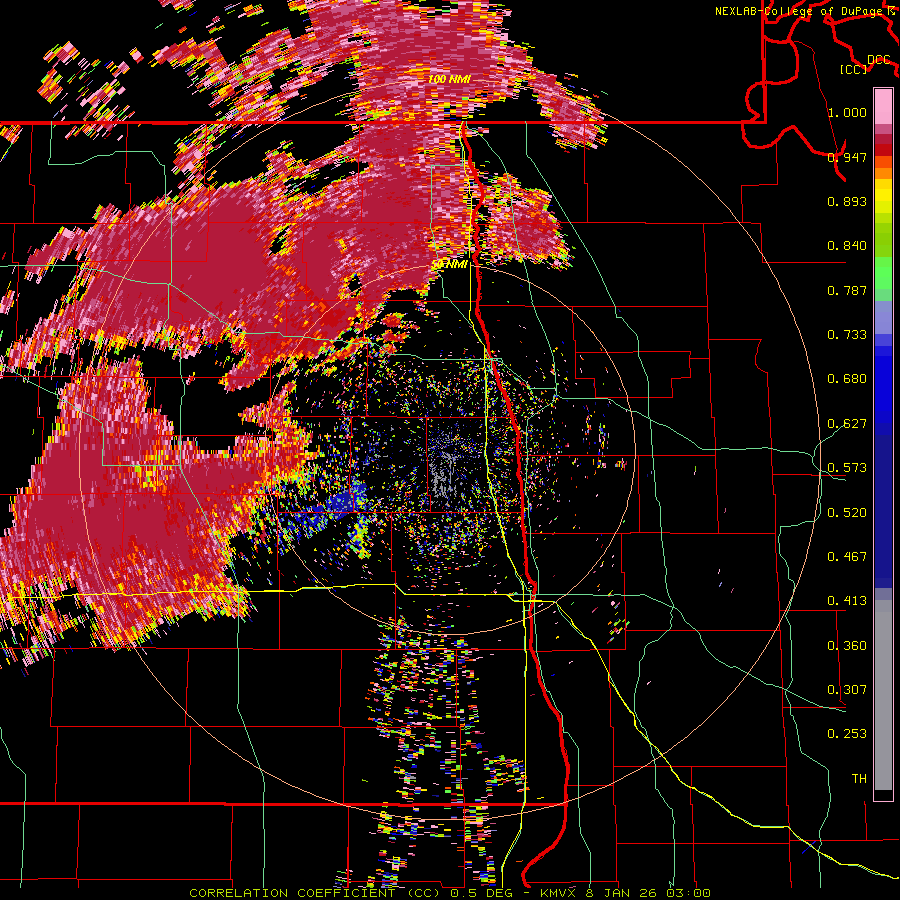Select the 0.413 scale label

point(847,601)
